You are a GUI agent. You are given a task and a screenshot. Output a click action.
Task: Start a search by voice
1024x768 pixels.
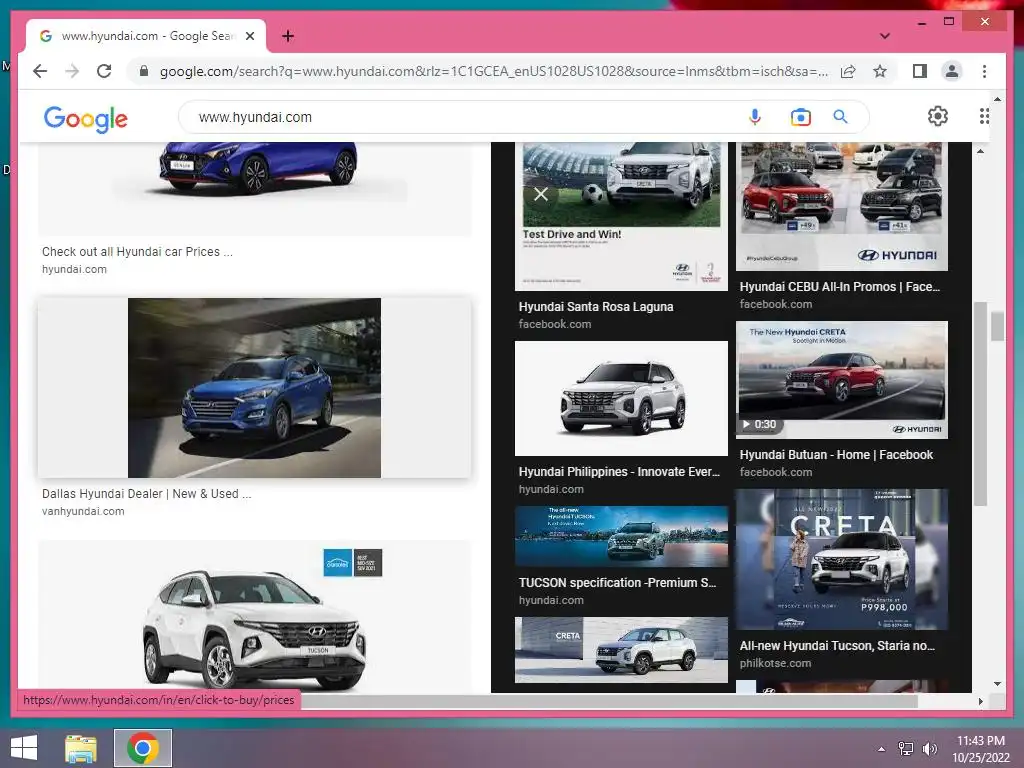click(754, 117)
